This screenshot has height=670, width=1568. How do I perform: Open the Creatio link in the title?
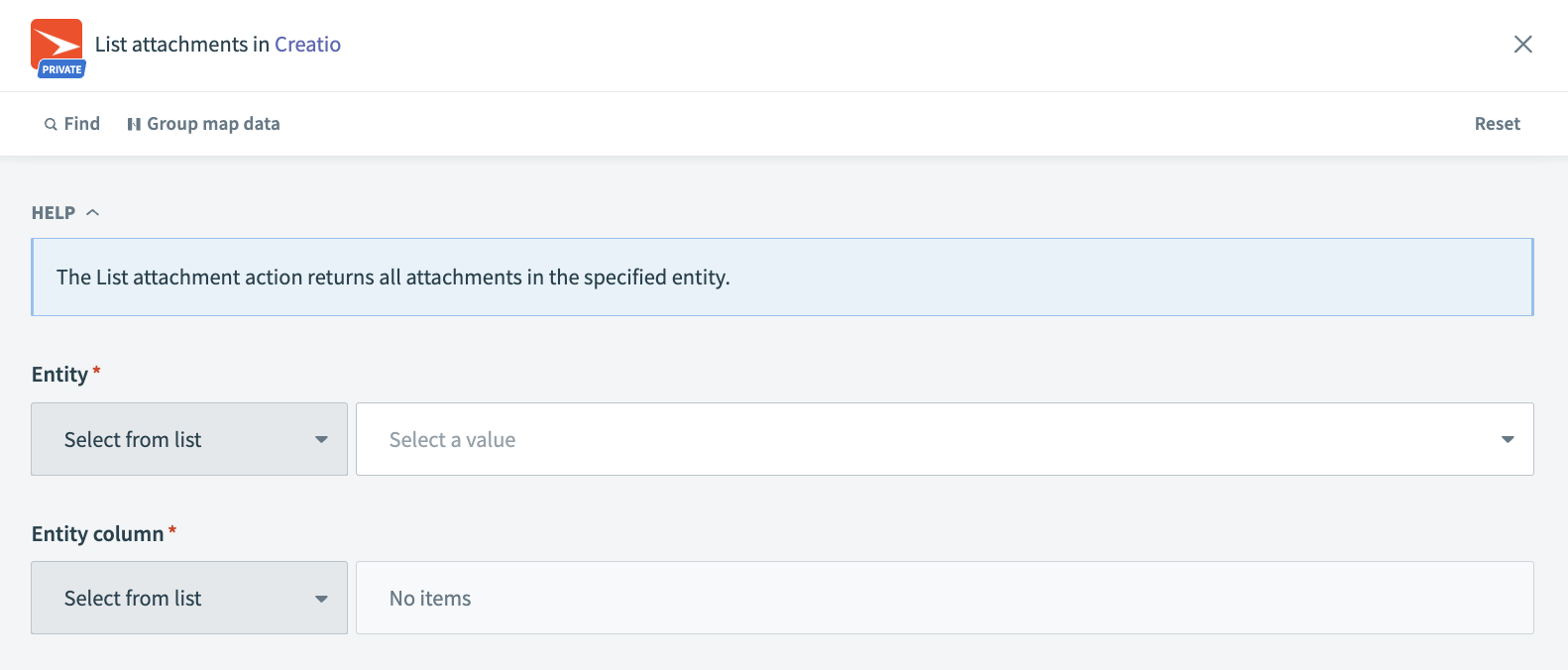coord(307,45)
